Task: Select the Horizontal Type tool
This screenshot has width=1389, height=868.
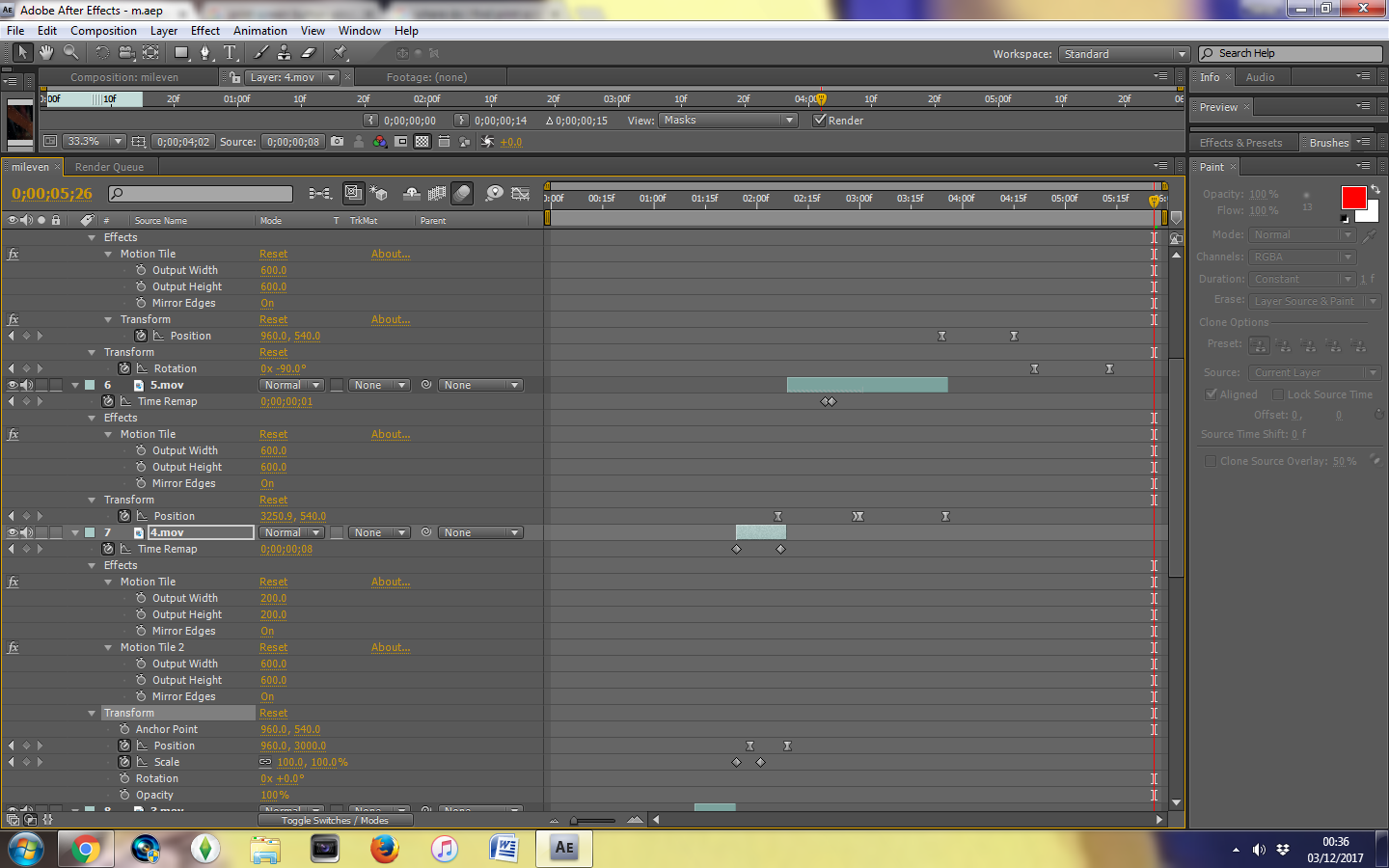Action: coord(230,53)
